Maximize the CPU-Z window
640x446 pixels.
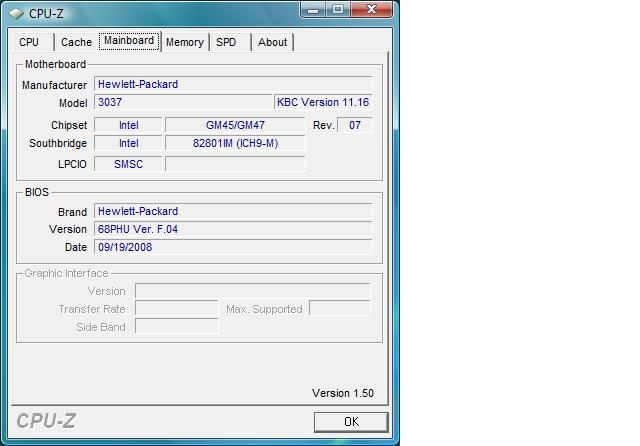pos(338,9)
